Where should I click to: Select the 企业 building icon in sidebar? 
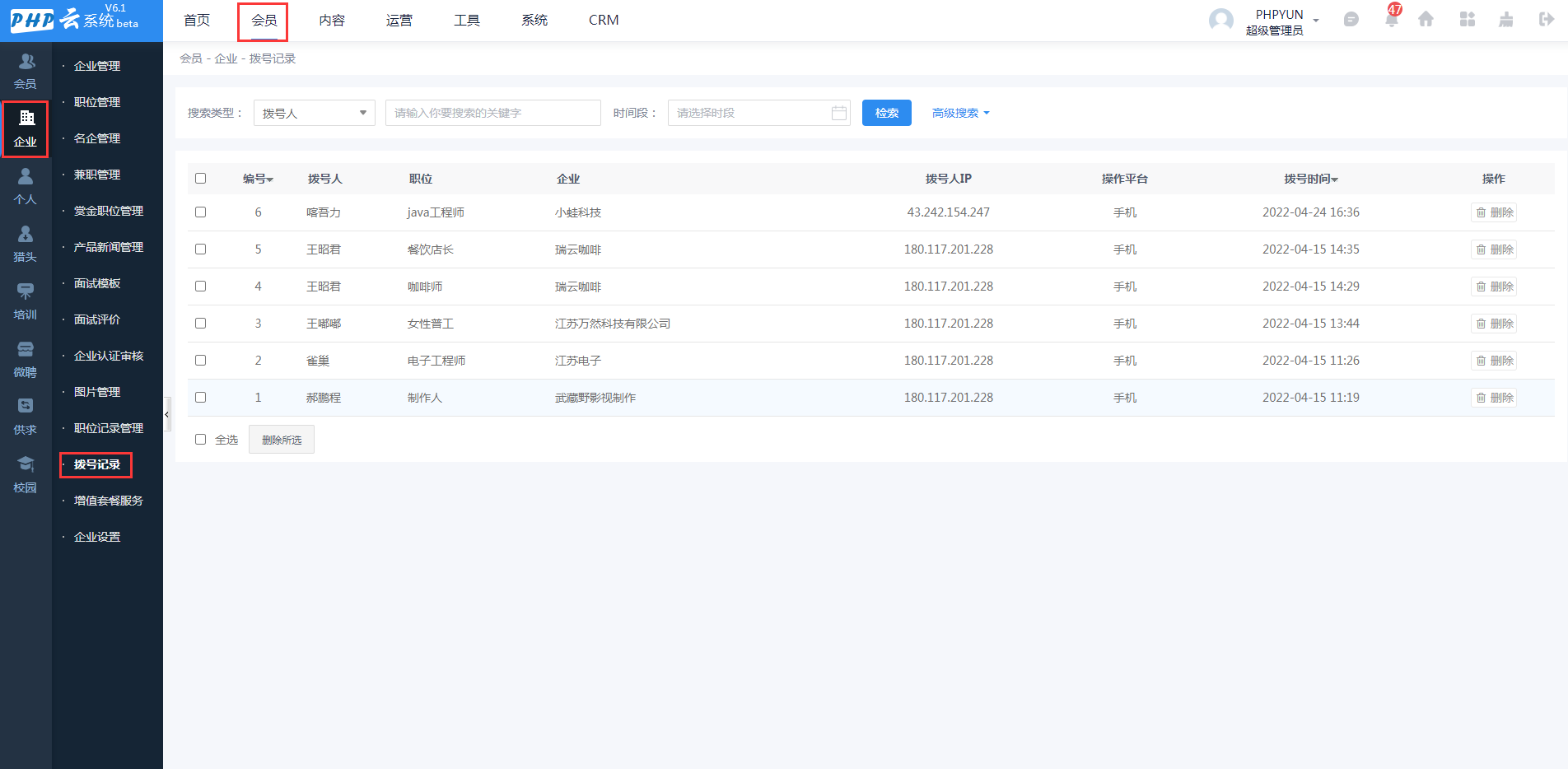tap(26, 118)
